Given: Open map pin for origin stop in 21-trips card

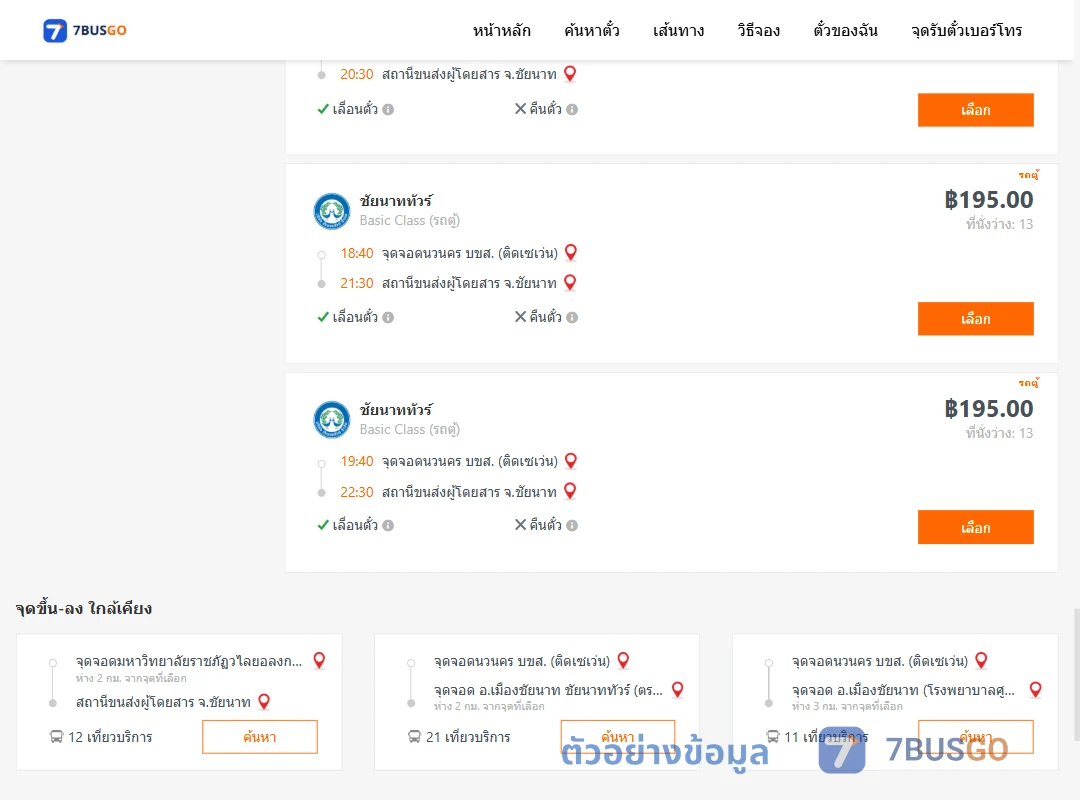Looking at the screenshot, I should 623,660.
